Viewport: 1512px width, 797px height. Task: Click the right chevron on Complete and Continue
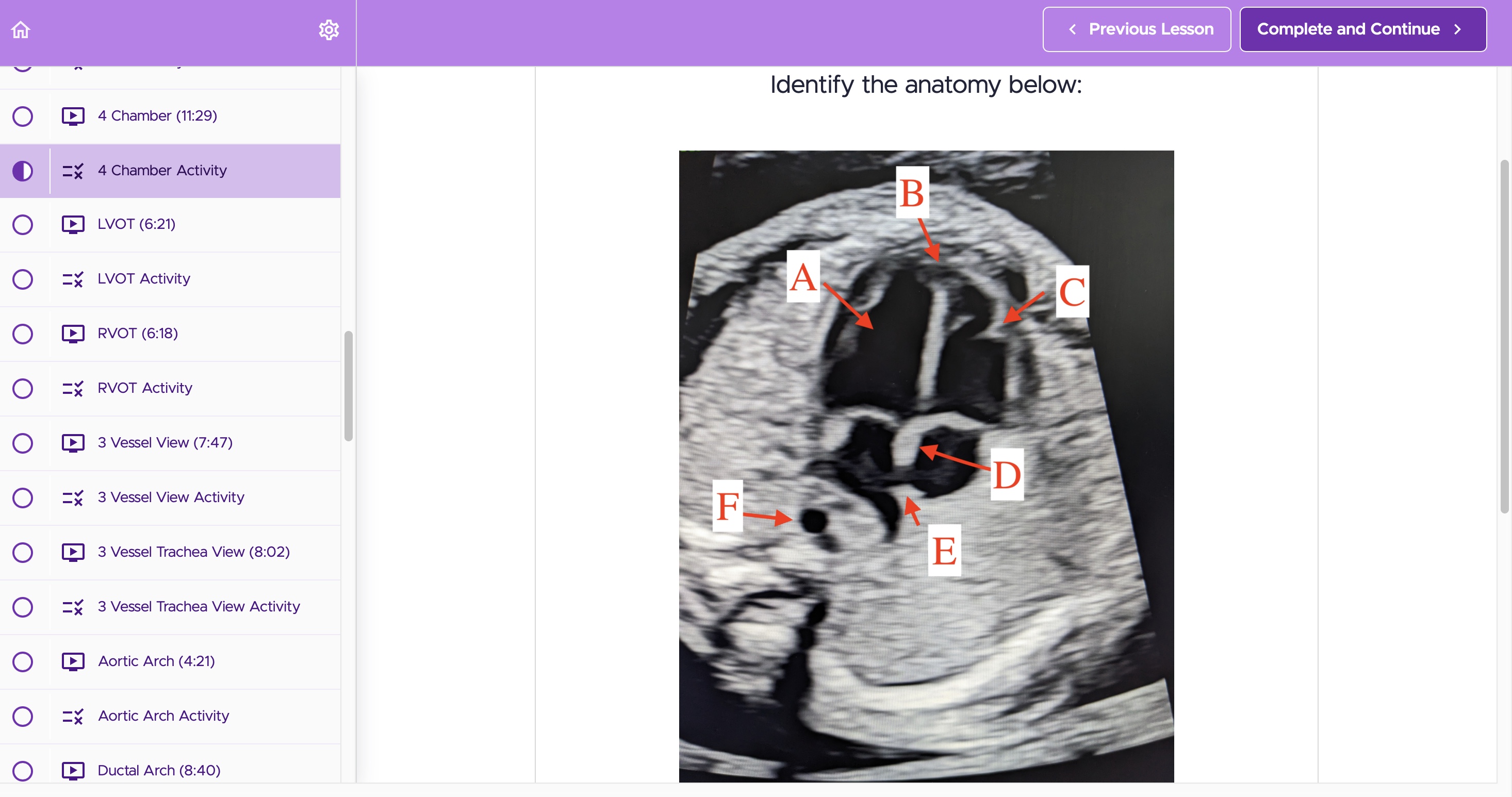pos(1457,29)
